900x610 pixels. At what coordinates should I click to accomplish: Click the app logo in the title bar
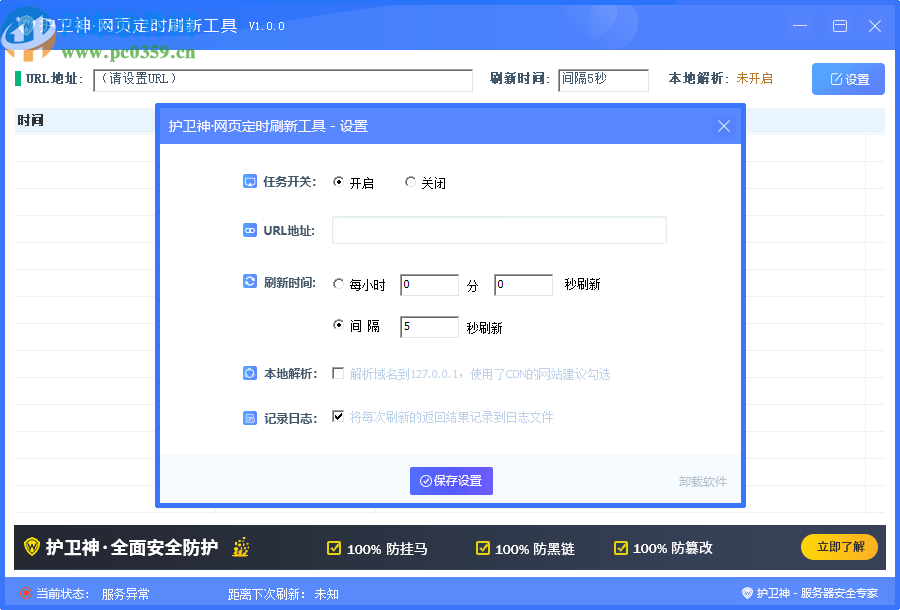point(24,27)
